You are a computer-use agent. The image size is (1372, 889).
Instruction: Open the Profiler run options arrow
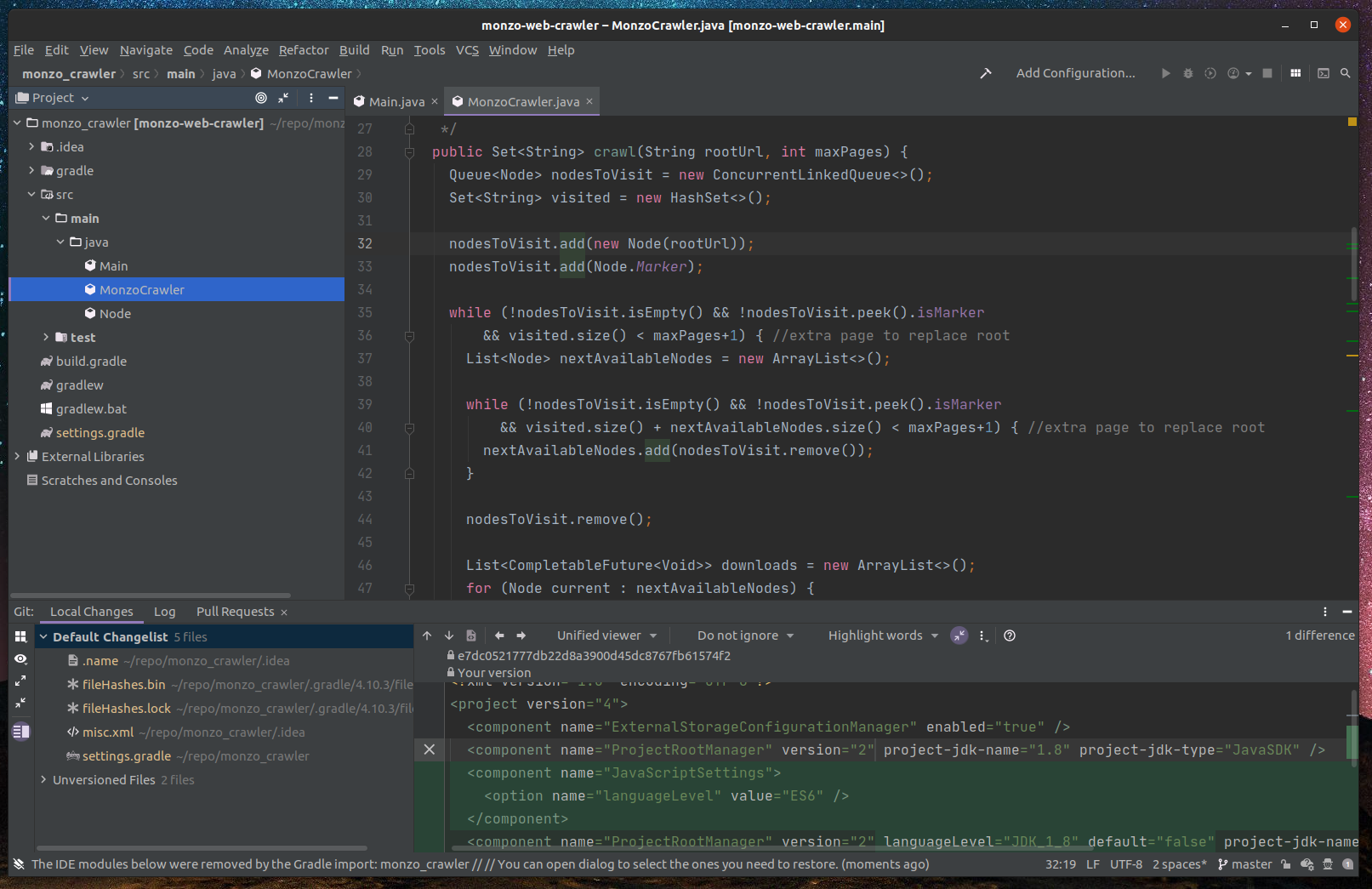(x=1249, y=74)
